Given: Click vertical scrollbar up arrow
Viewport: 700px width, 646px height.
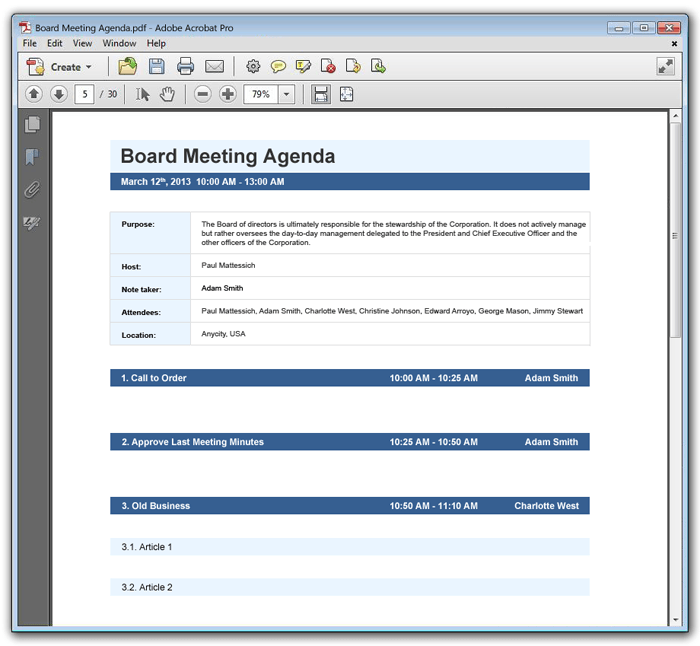Looking at the screenshot, I should point(675,116).
